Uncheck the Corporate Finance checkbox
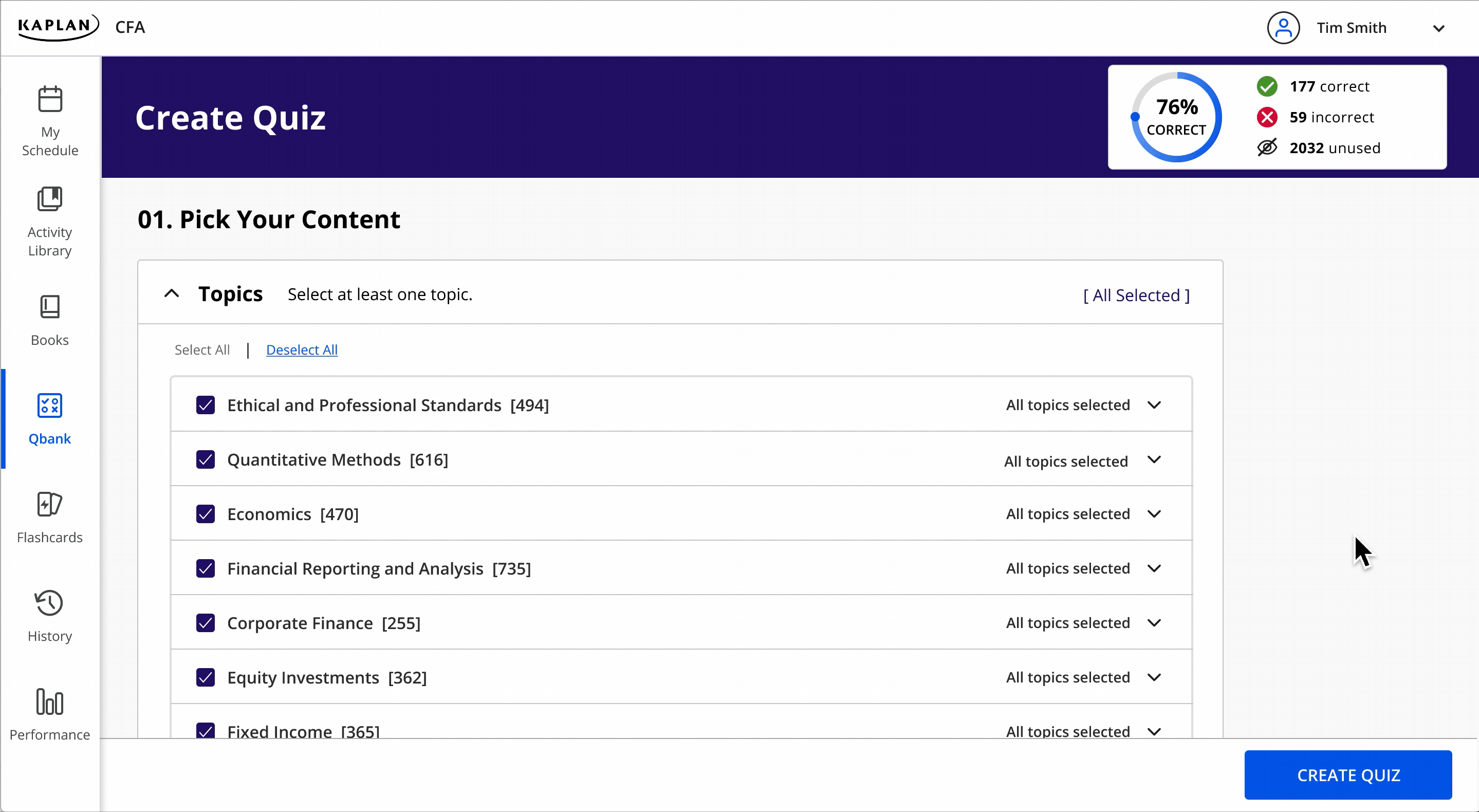 coord(206,623)
